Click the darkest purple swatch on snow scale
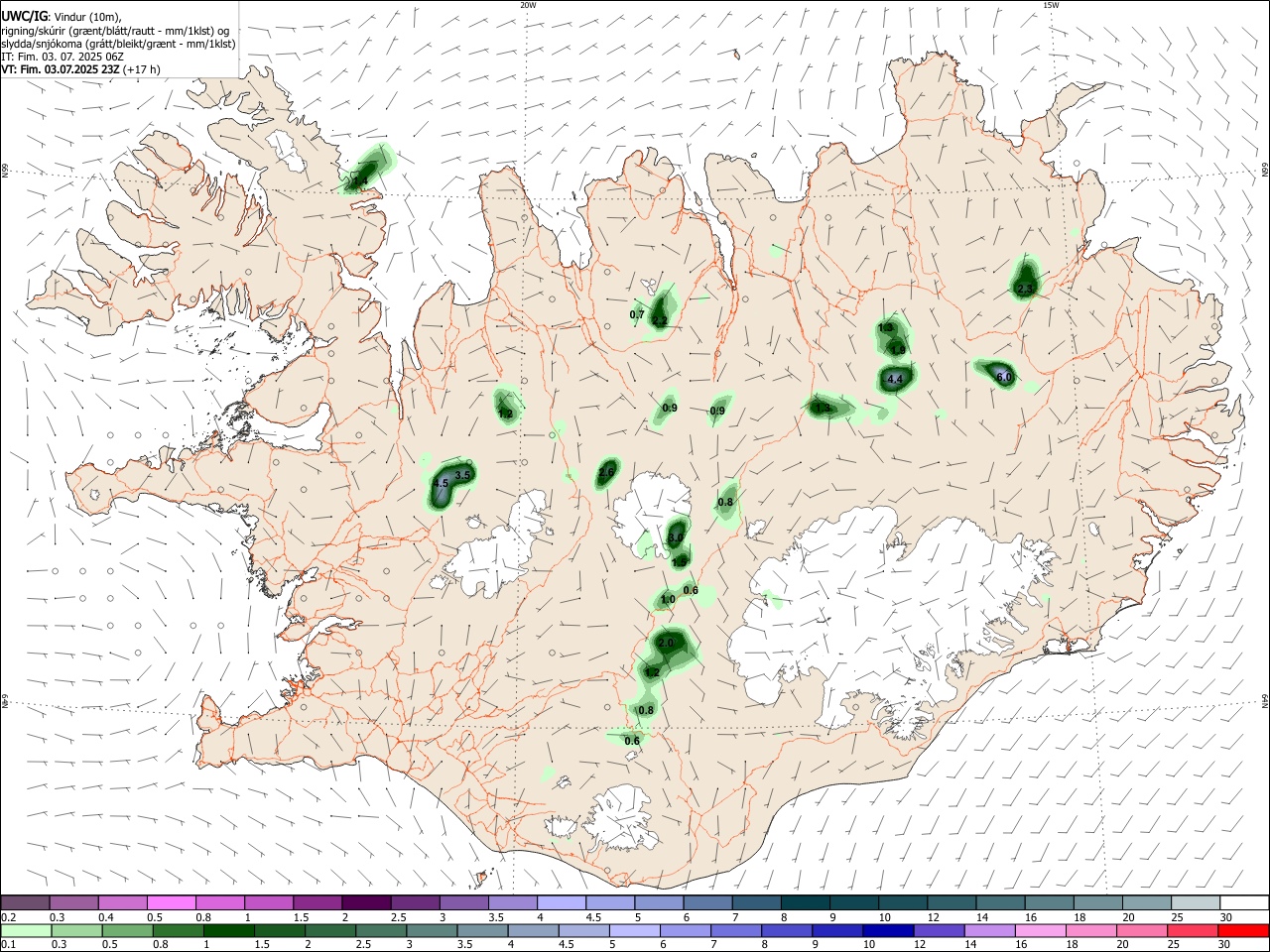The image size is (1270, 952). tap(365, 902)
